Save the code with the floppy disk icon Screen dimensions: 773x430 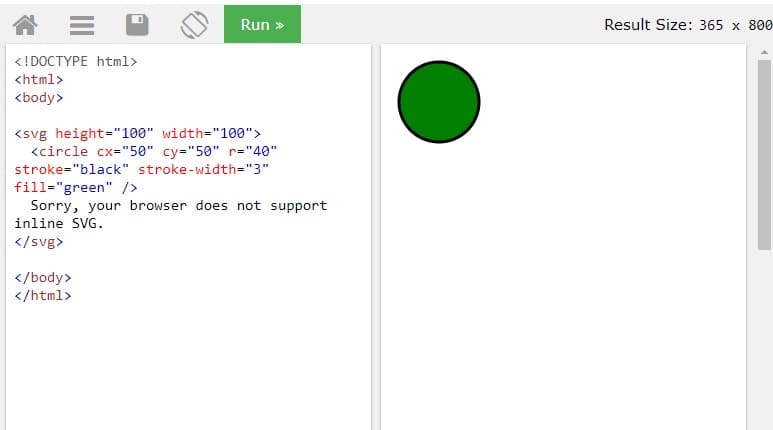coord(137,24)
